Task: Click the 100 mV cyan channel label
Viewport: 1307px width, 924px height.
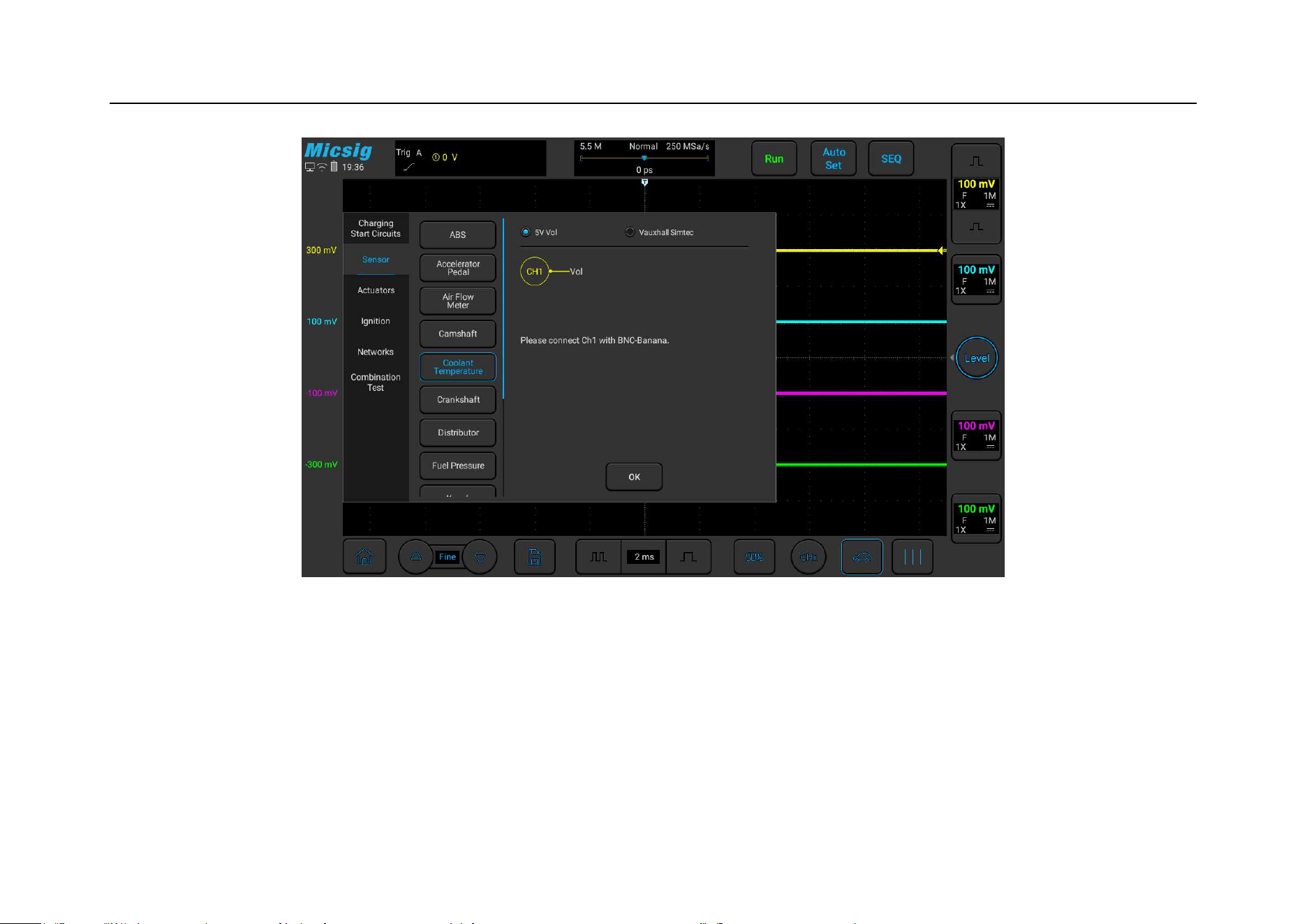Action: tap(322, 322)
